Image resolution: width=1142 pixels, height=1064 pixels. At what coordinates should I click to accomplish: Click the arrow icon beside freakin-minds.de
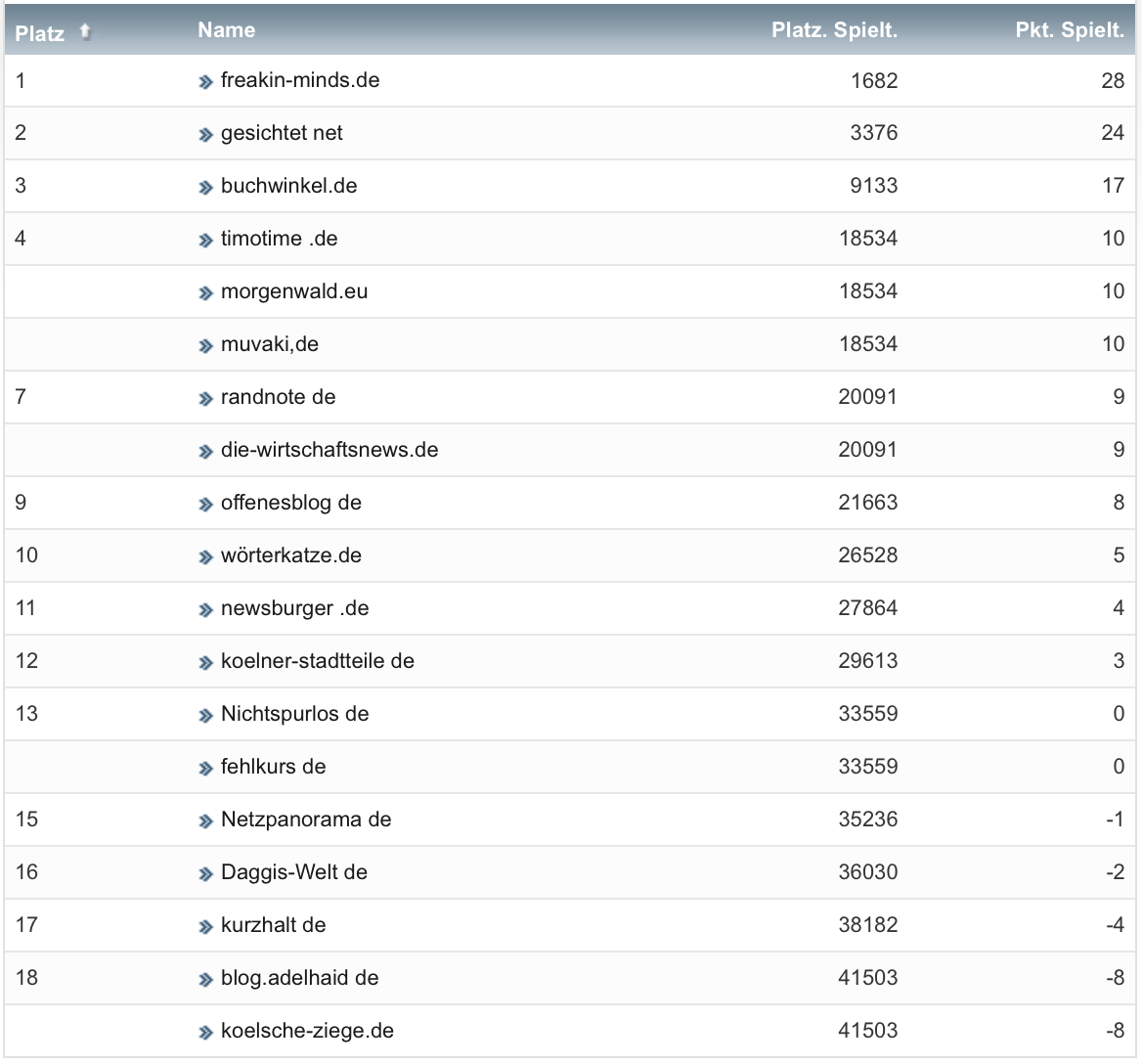pyautogui.click(x=205, y=82)
